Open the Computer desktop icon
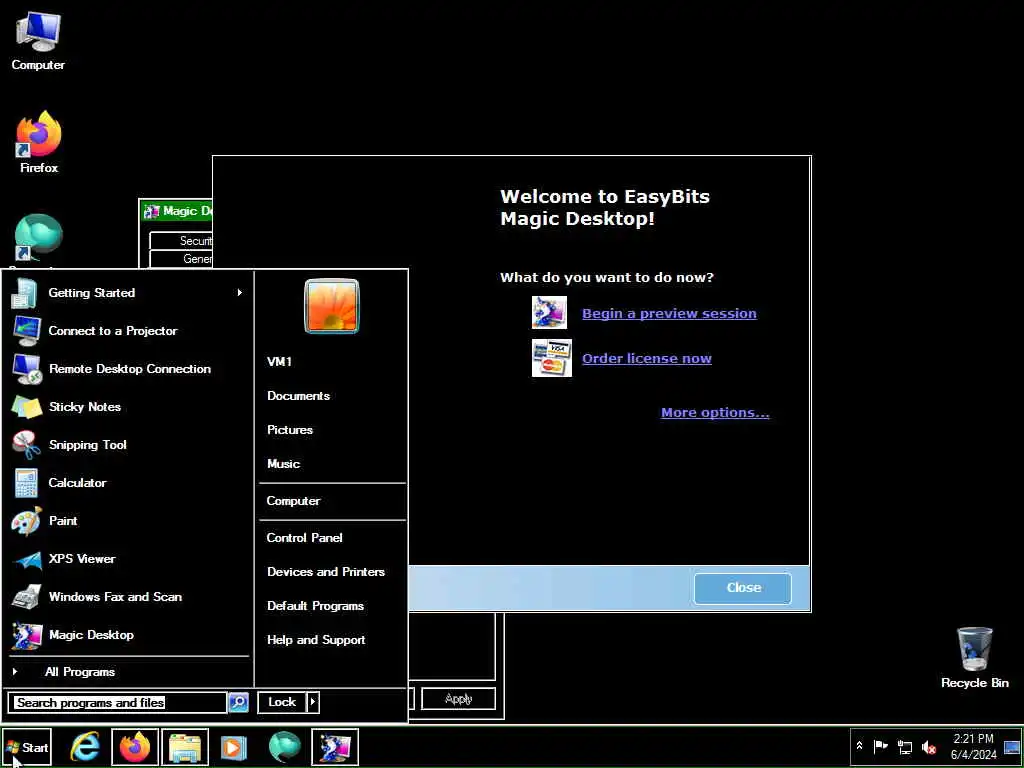The width and height of the screenshot is (1024, 768). coord(38,40)
